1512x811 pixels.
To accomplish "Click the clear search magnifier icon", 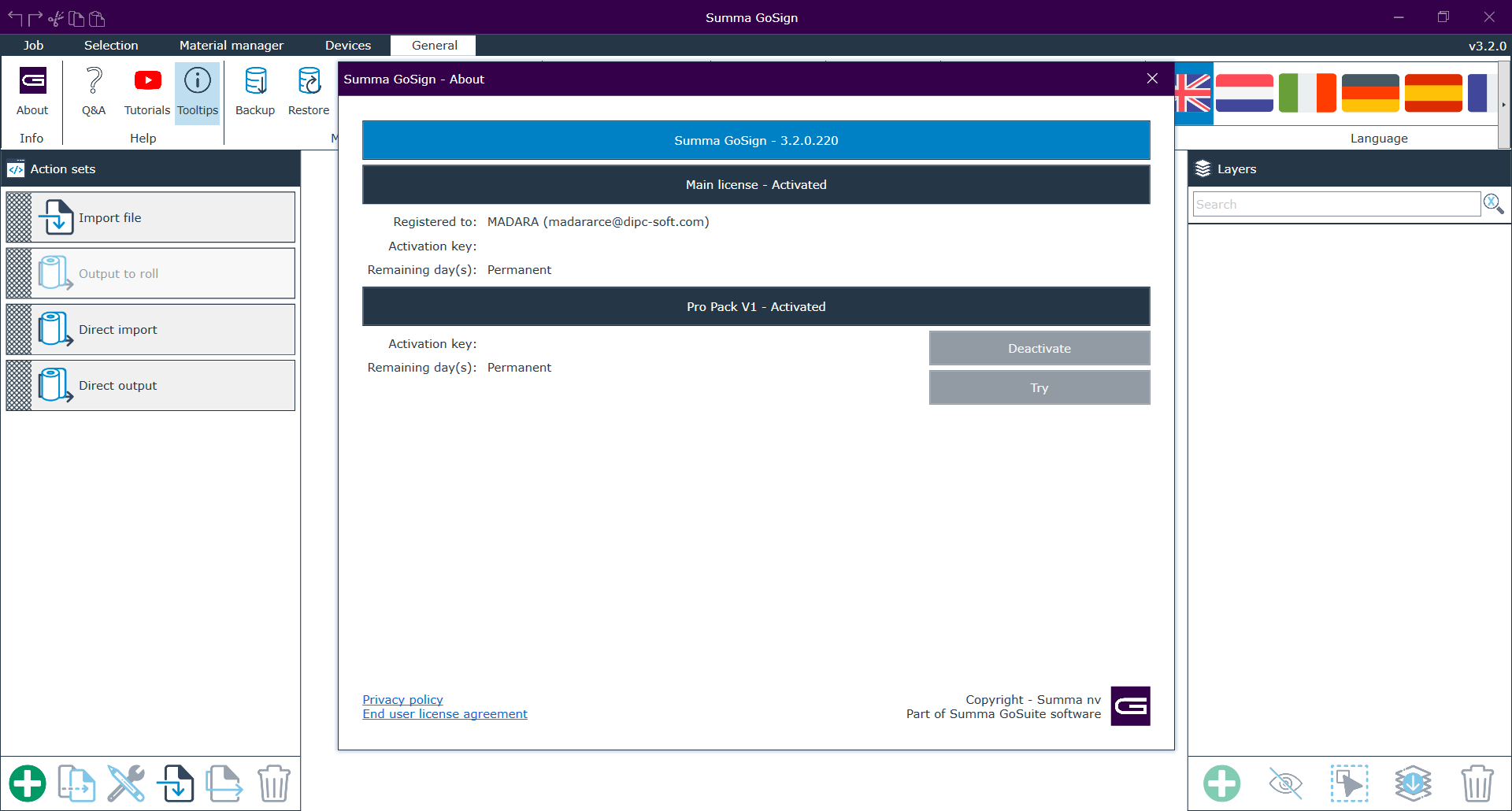I will coord(1493,204).
